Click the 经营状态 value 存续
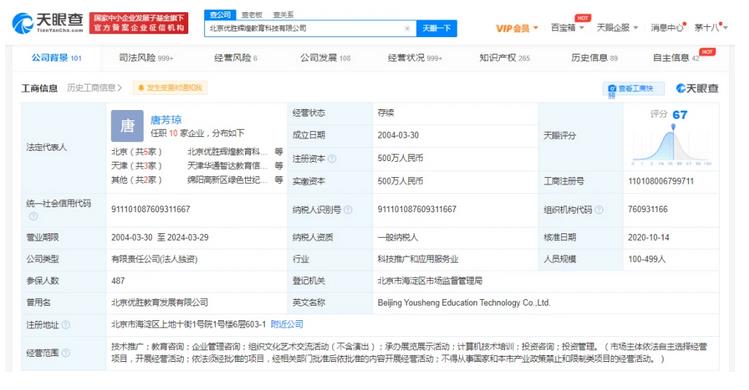This screenshot has height=390, width=749. (385, 113)
